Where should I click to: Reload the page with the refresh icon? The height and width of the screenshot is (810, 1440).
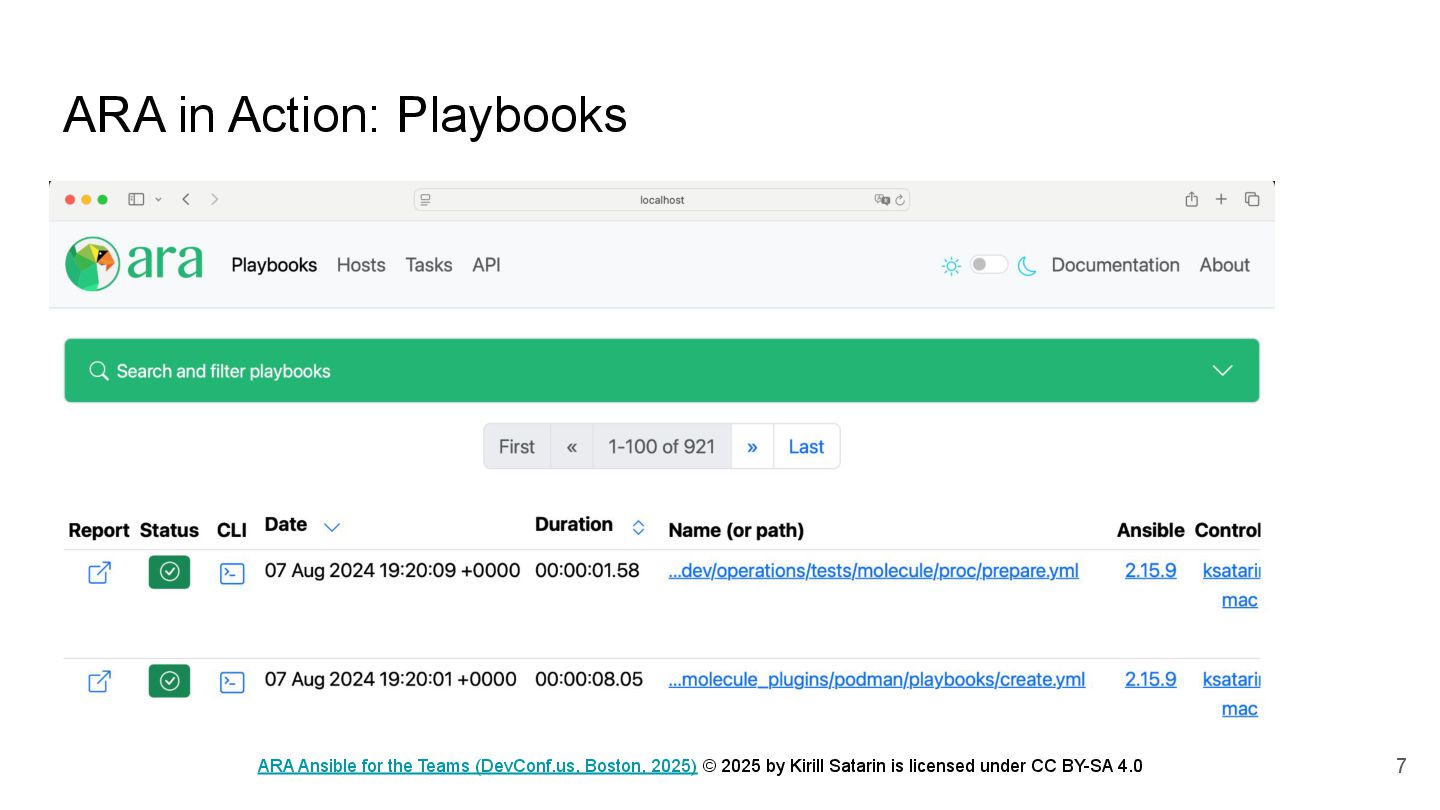tap(900, 200)
